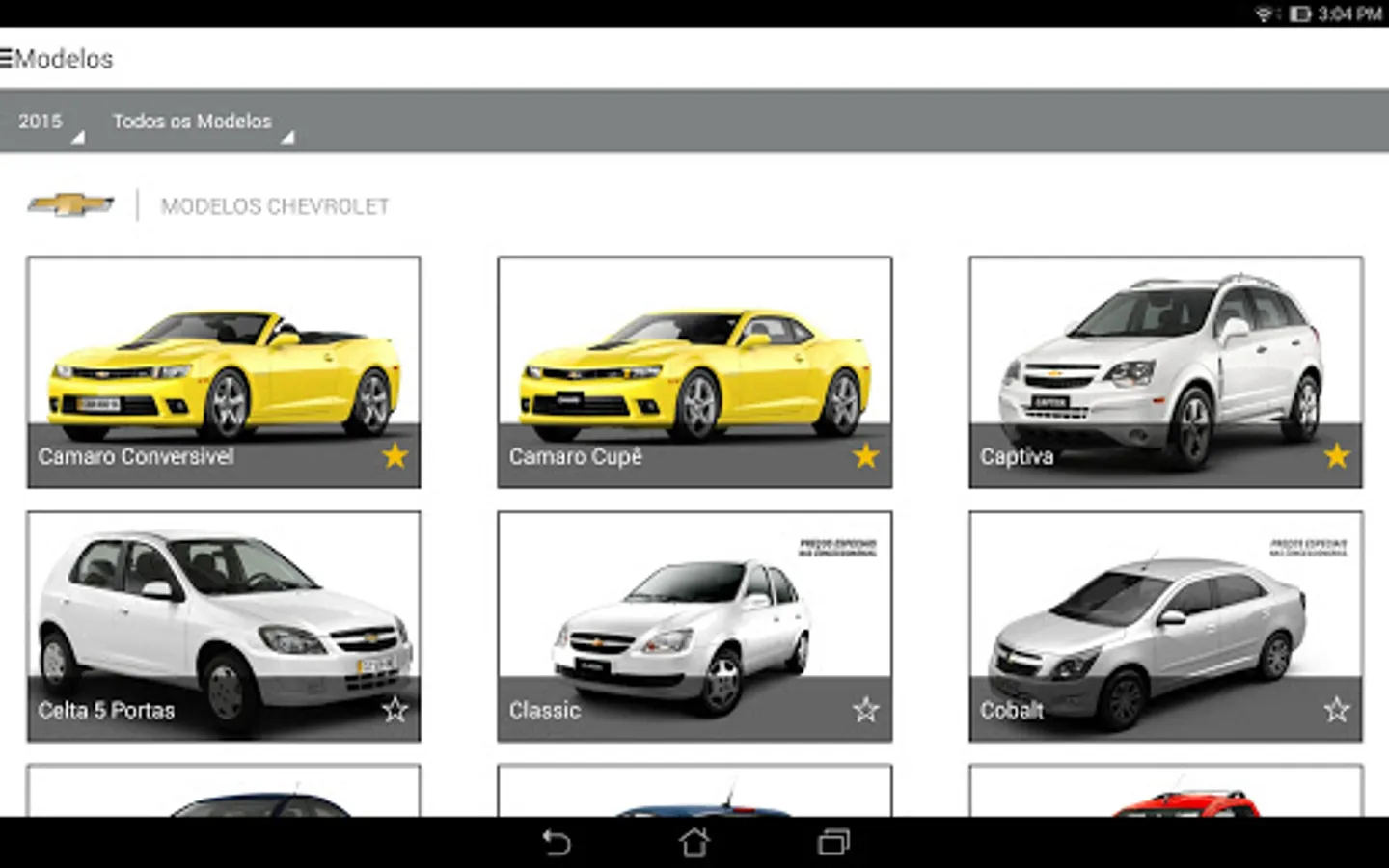Image resolution: width=1389 pixels, height=868 pixels.
Task: Remove Captiva from favorites via star
Action: [x=1336, y=455]
